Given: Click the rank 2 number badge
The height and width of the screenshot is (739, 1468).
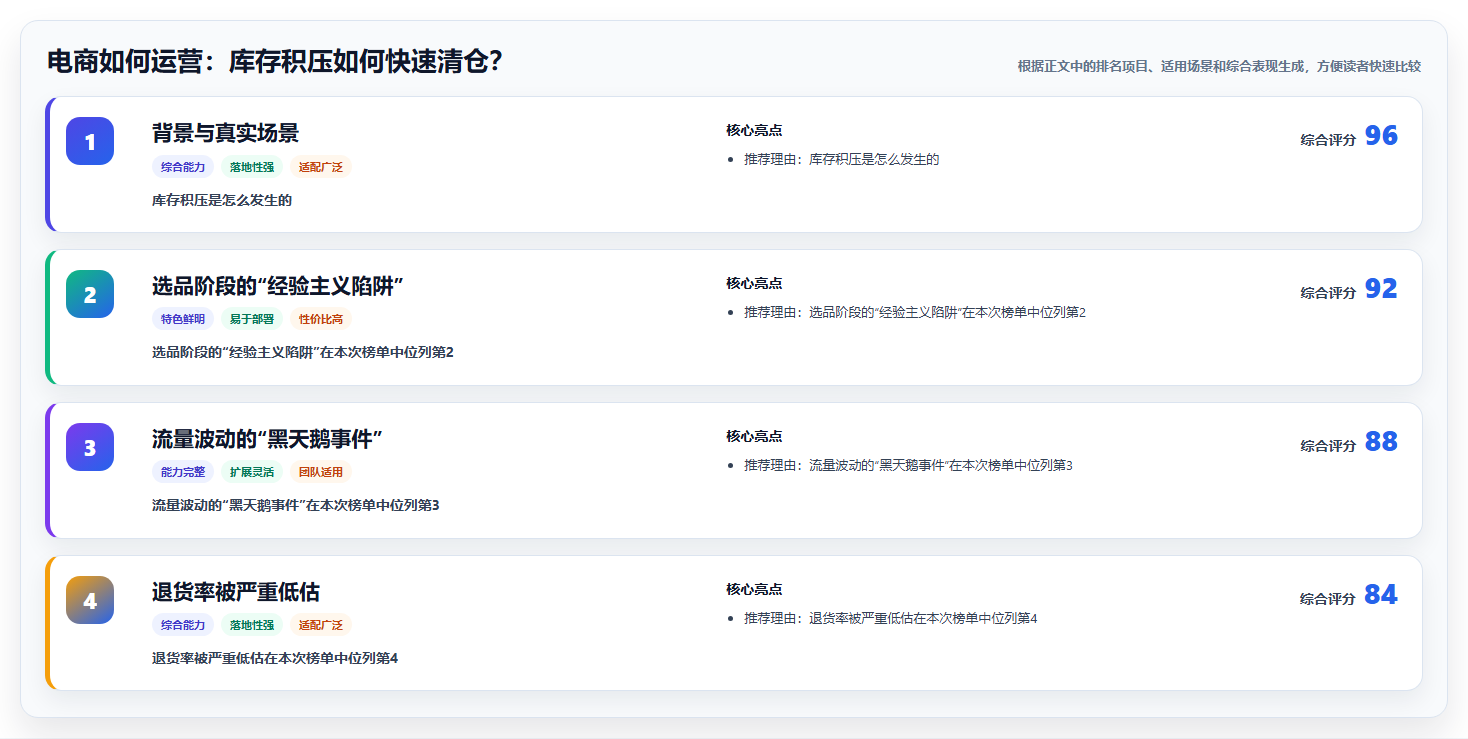Looking at the screenshot, I should 90,294.
